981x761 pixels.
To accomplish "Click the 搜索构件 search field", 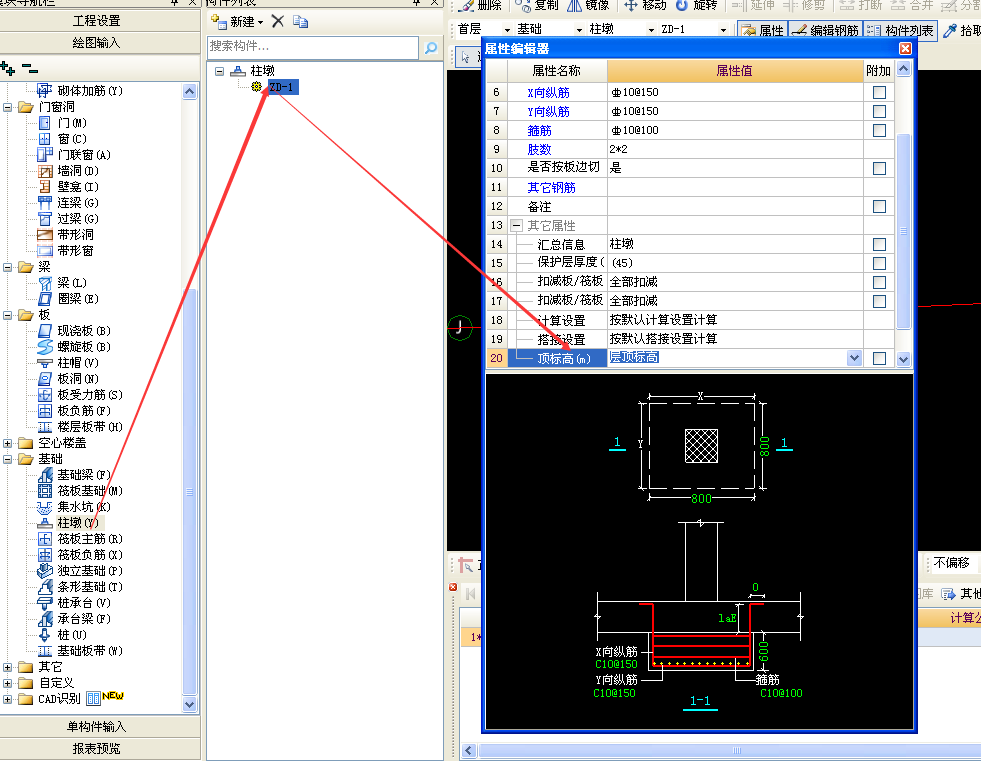I will [313, 47].
